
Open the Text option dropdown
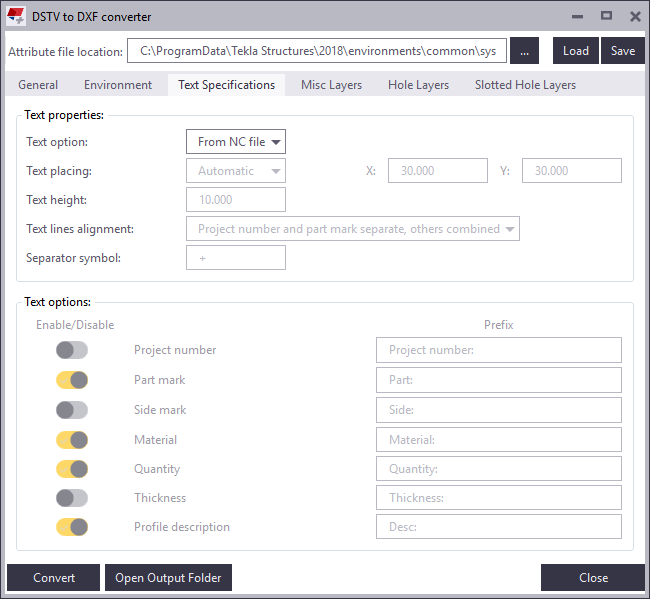(236, 142)
